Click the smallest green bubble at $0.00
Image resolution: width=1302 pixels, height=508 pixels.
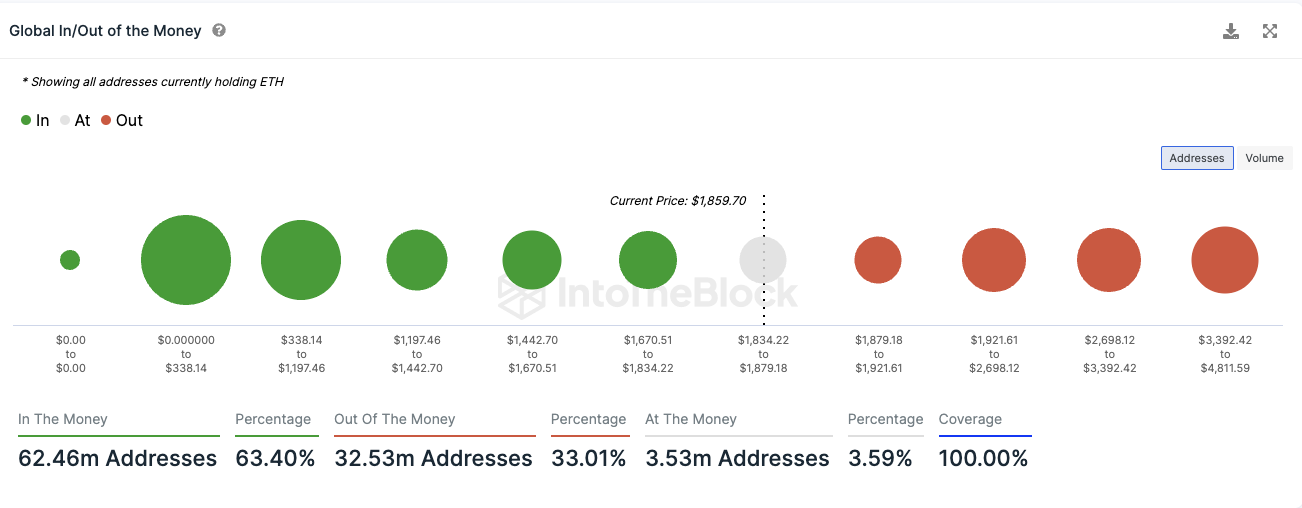coord(70,260)
